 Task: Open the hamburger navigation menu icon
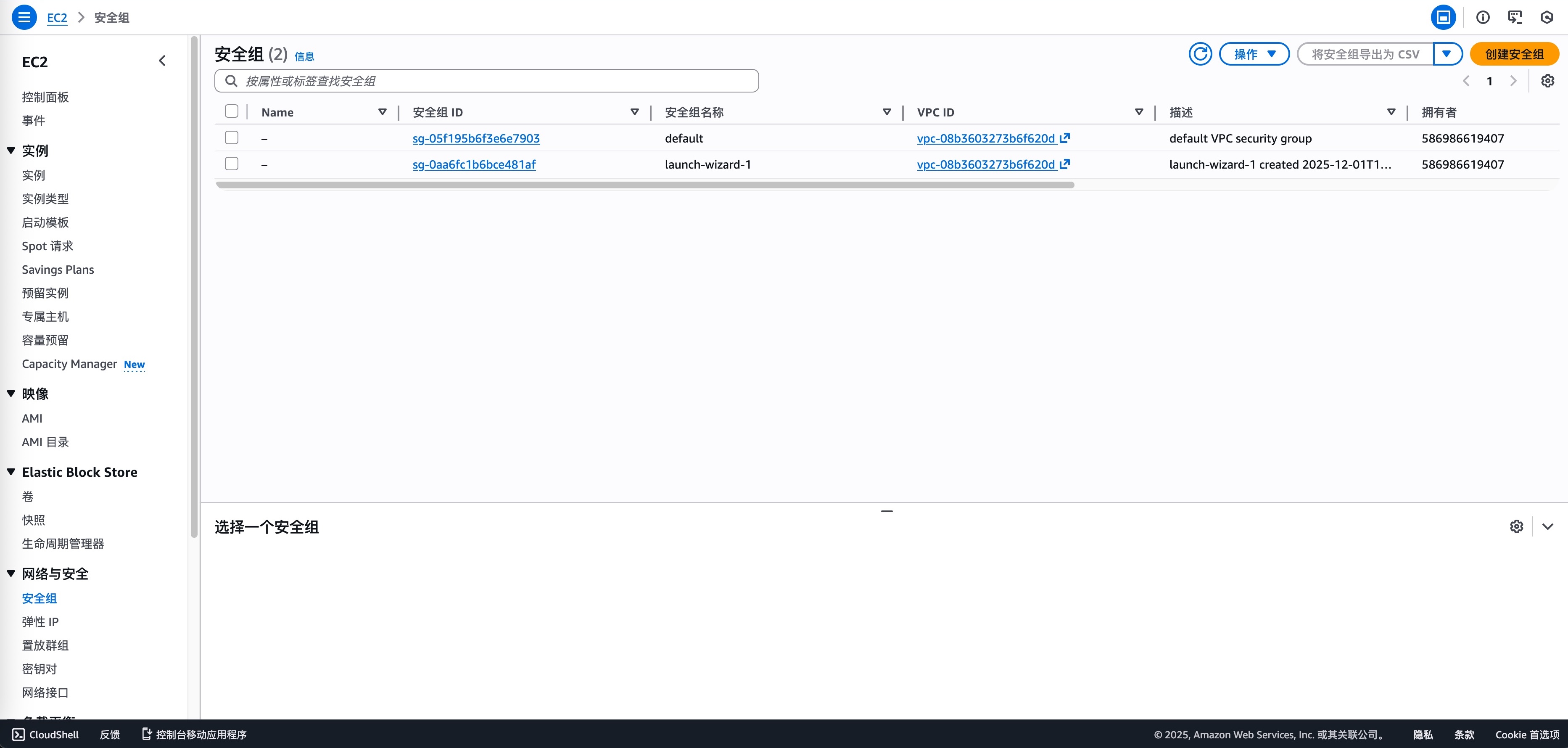tap(24, 17)
